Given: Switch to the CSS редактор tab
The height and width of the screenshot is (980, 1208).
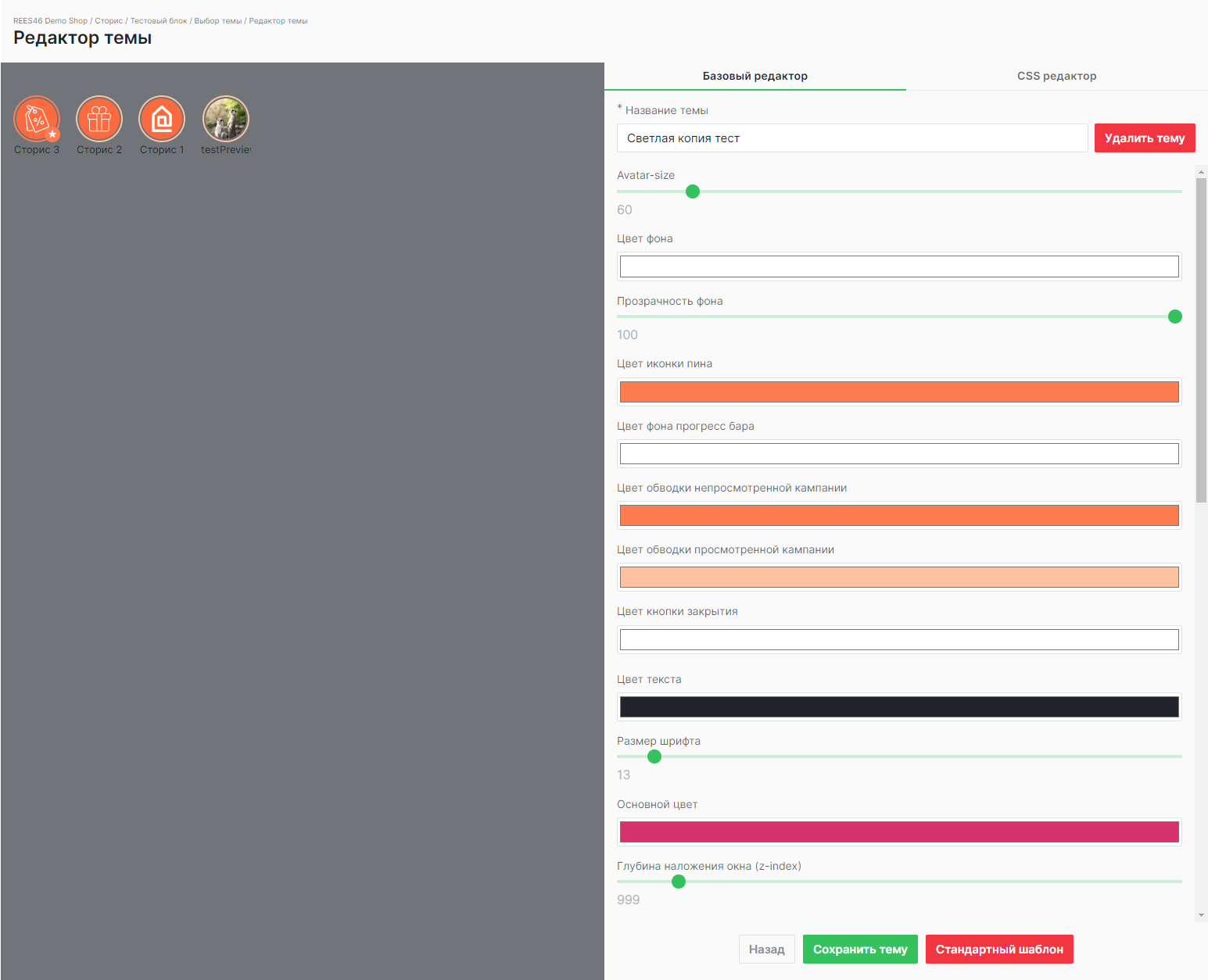Looking at the screenshot, I should point(1056,76).
